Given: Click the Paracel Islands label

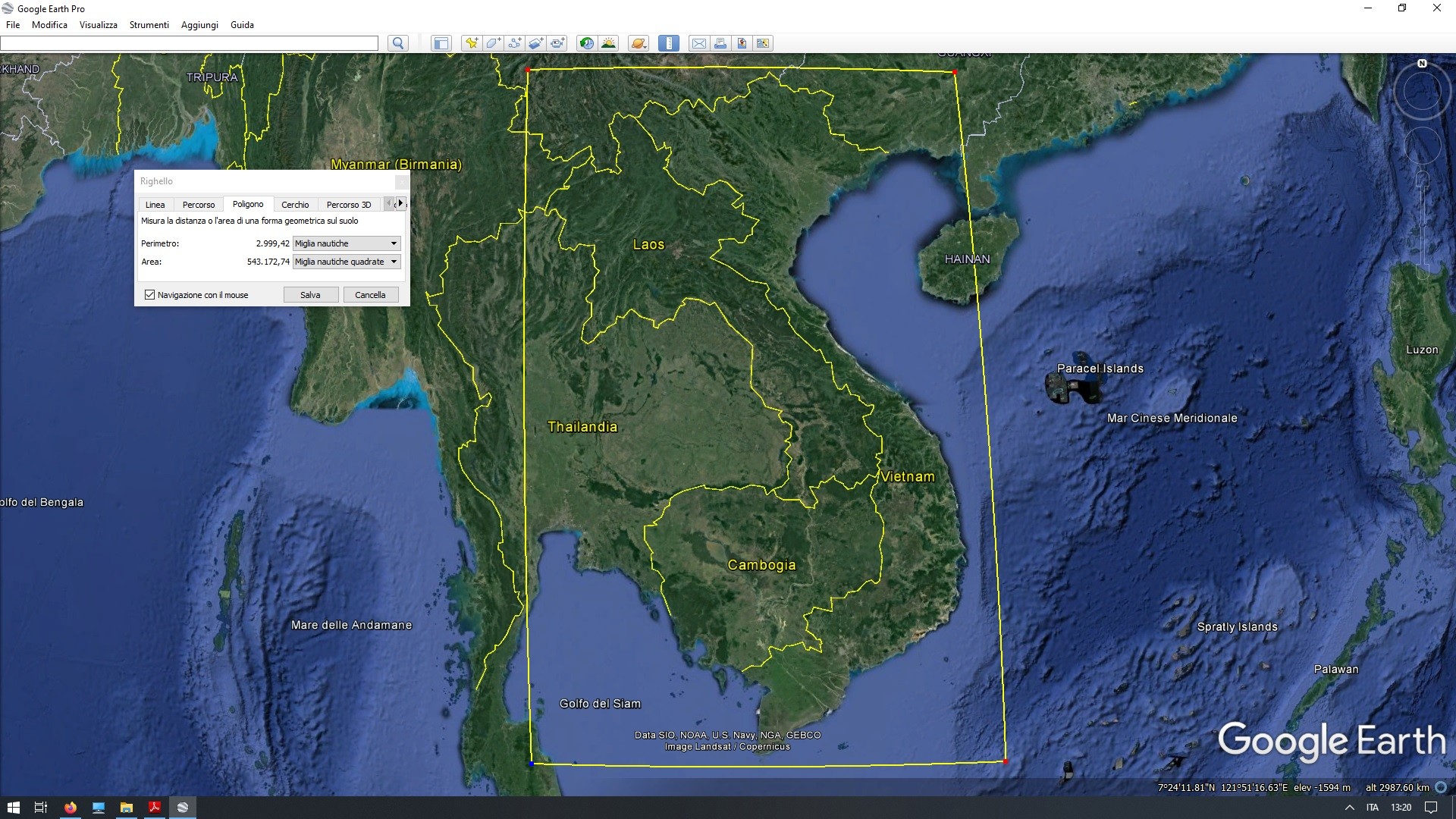Looking at the screenshot, I should tap(1100, 369).
